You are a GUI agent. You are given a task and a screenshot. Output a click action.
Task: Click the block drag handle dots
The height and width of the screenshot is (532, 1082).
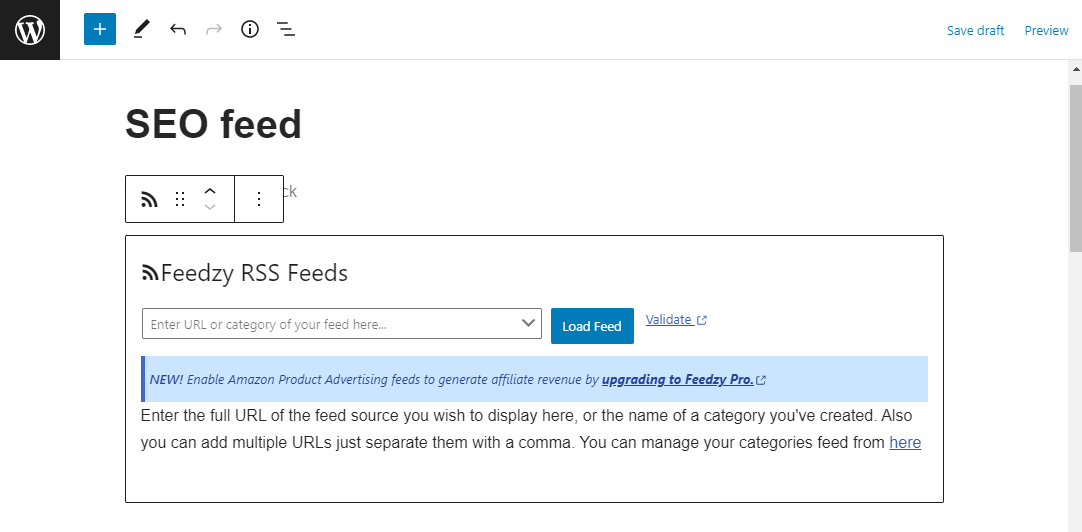[180, 199]
